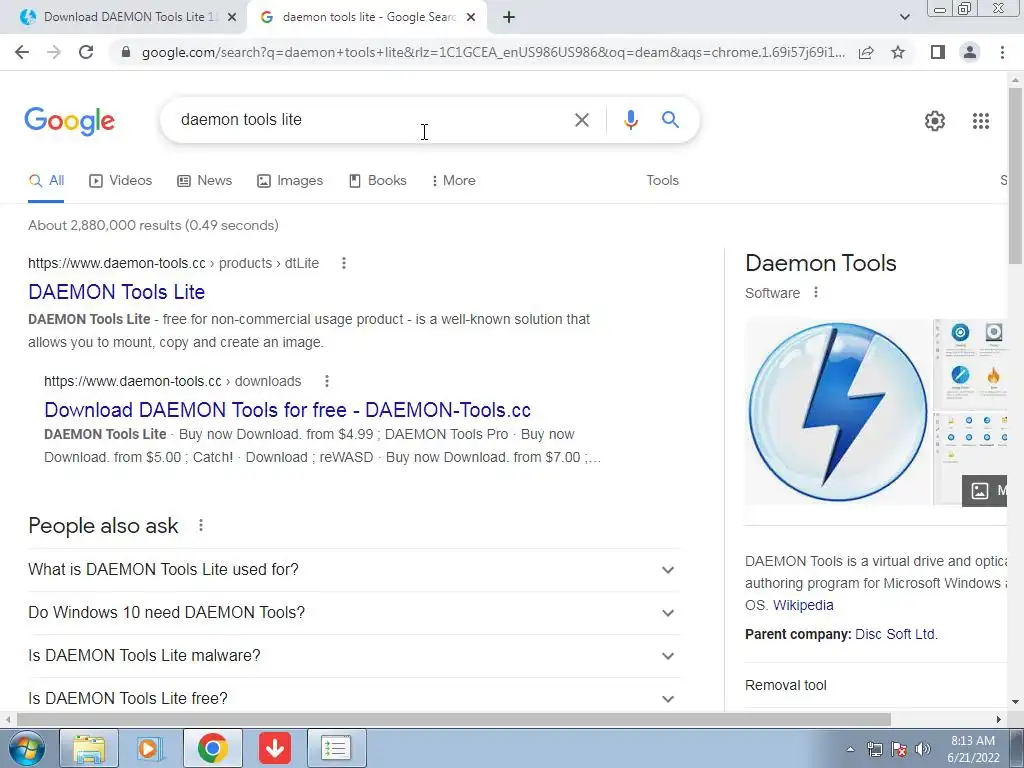Show hidden system tray icons
Screen dimensions: 1024x768
pyautogui.click(x=850, y=749)
